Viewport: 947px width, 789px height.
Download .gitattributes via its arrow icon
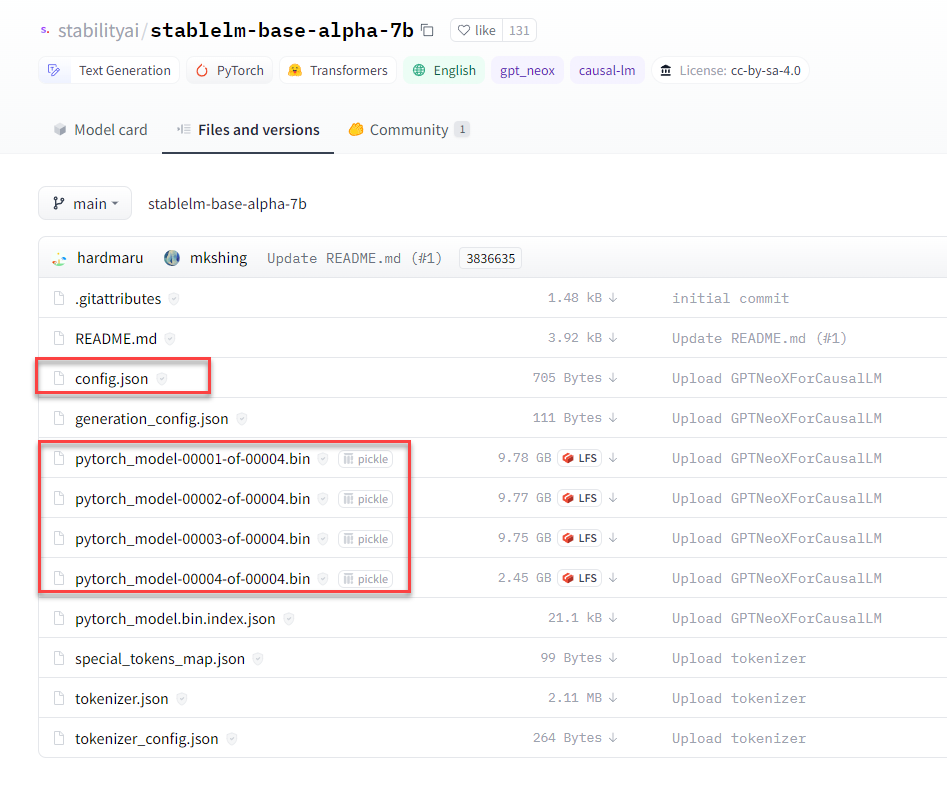pyautogui.click(x=613, y=298)
